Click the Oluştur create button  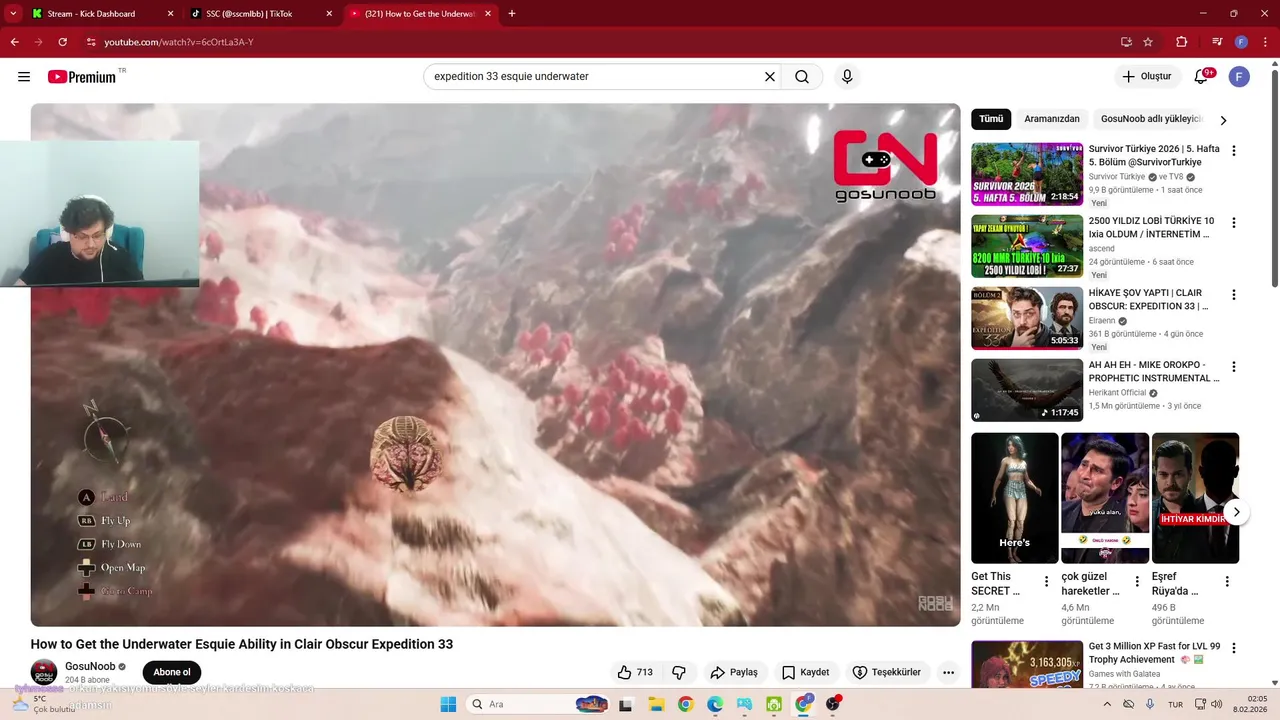(1147, 77)
